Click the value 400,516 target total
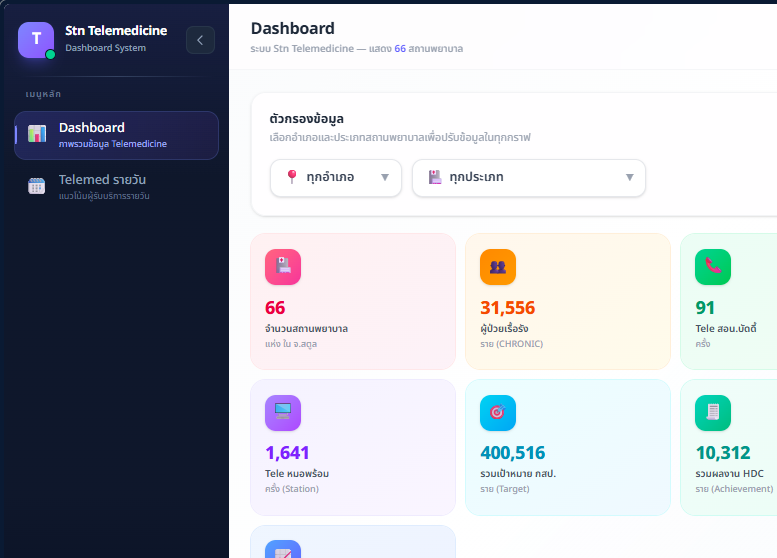777x558 pixels. tap(512, 453)
